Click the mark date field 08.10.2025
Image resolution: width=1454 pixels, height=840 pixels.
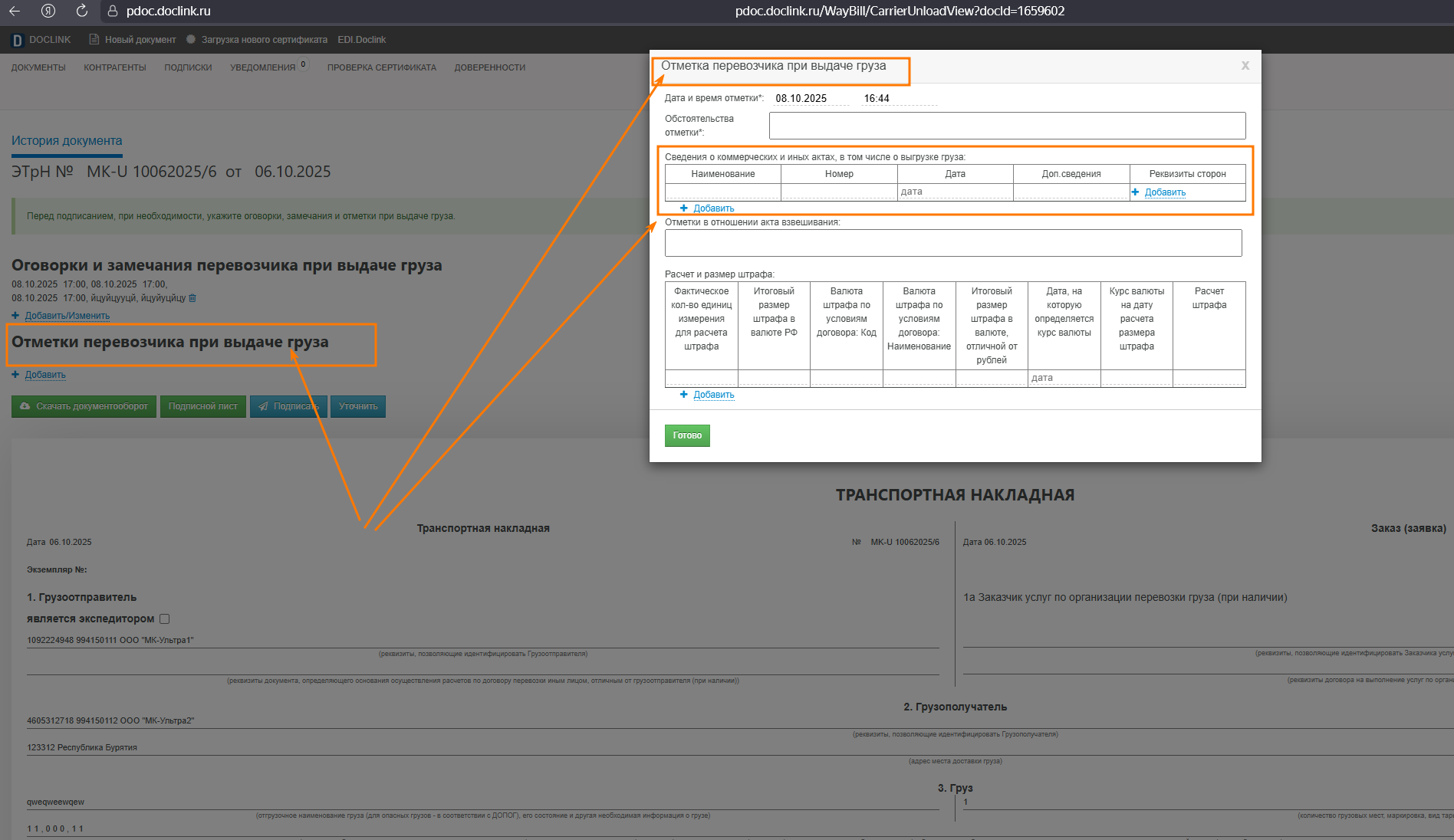[x=811, y=98]
